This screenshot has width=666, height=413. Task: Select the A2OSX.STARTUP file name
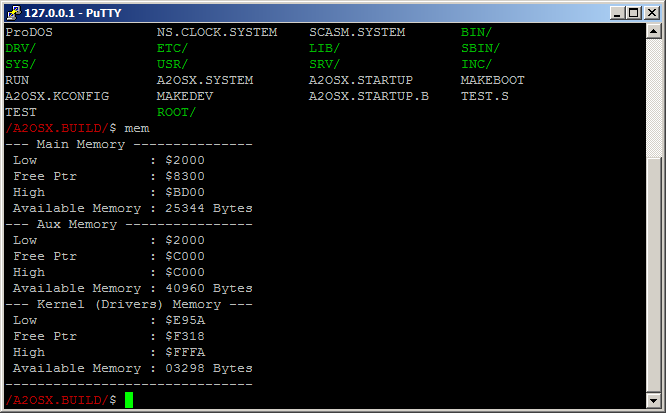coord(361,80)
